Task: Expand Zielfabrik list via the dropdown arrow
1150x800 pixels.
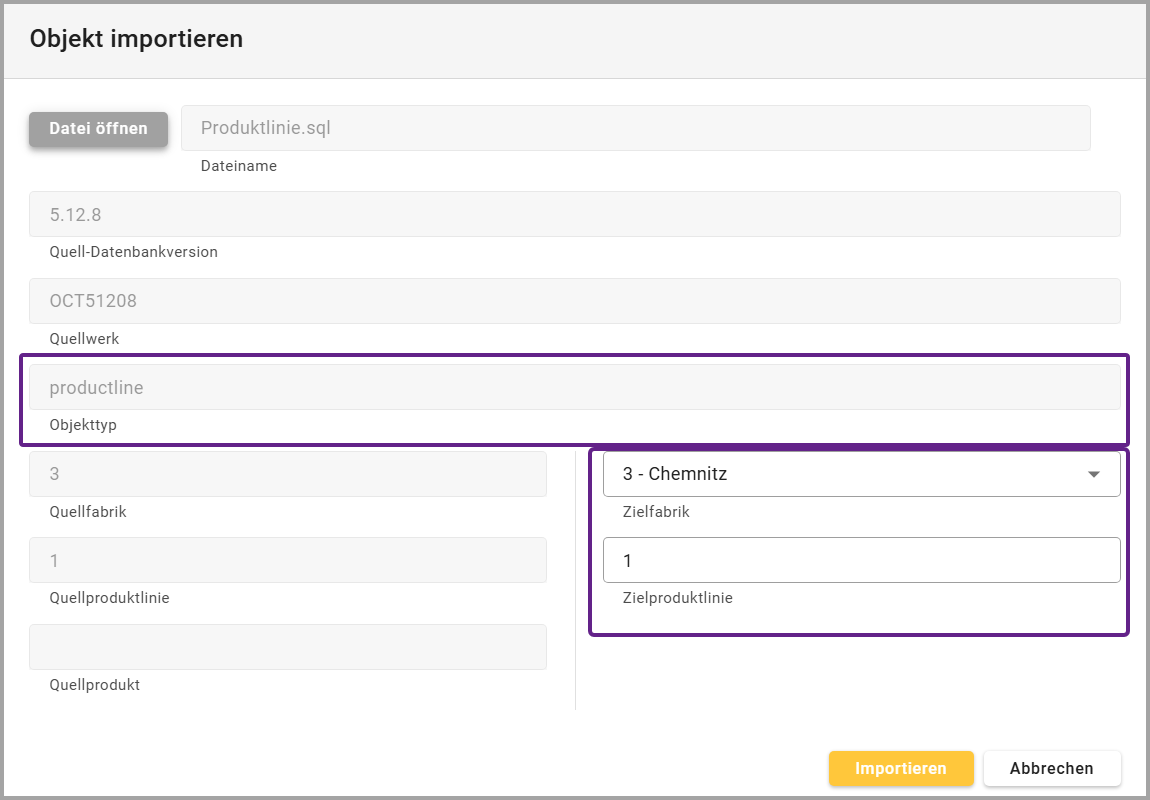Action: click(1093, 474)
